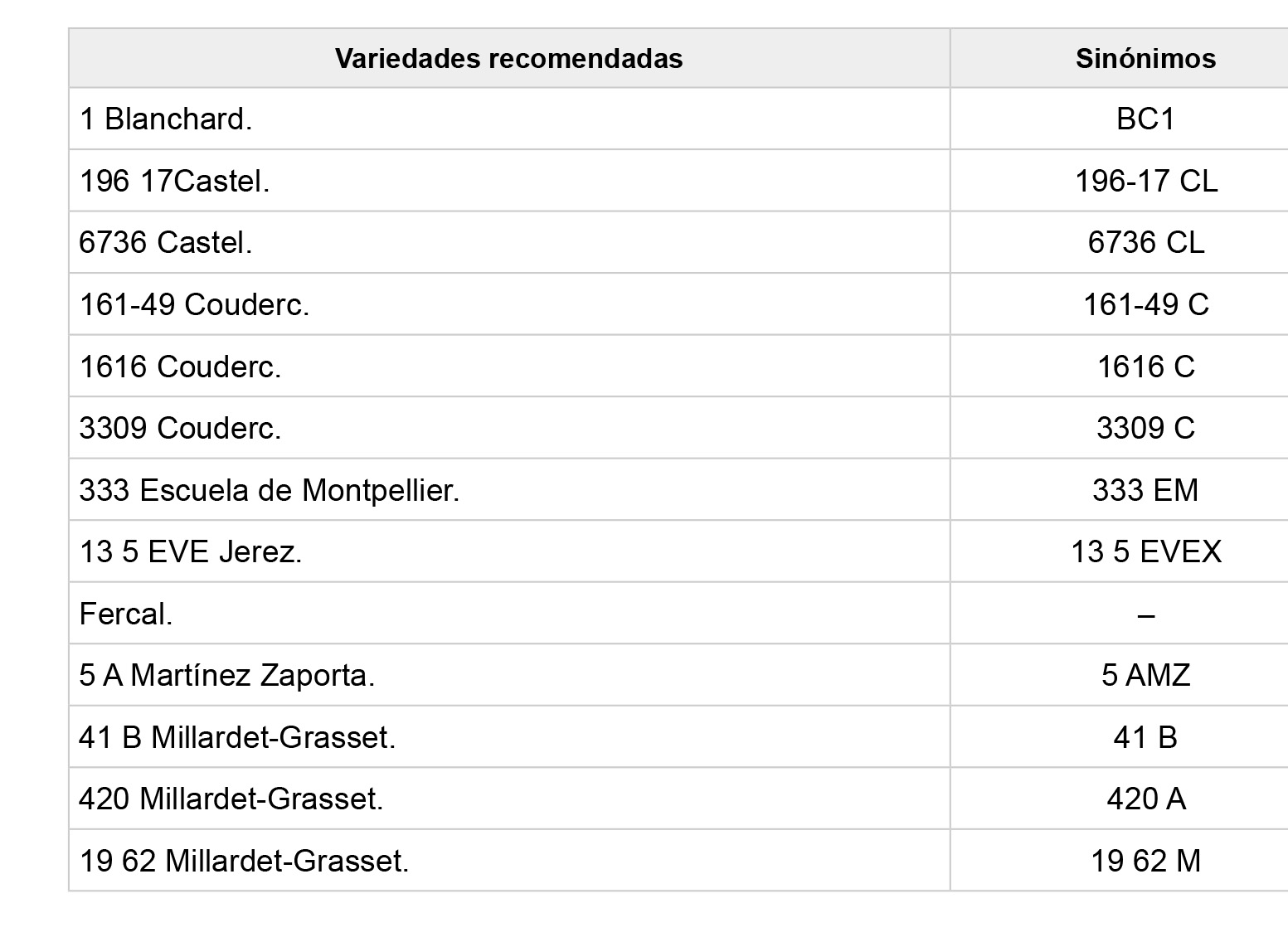Select the '6736 Castel.' row text
The width and height of the screenshot is (1288, 942).
pos(166,243)
